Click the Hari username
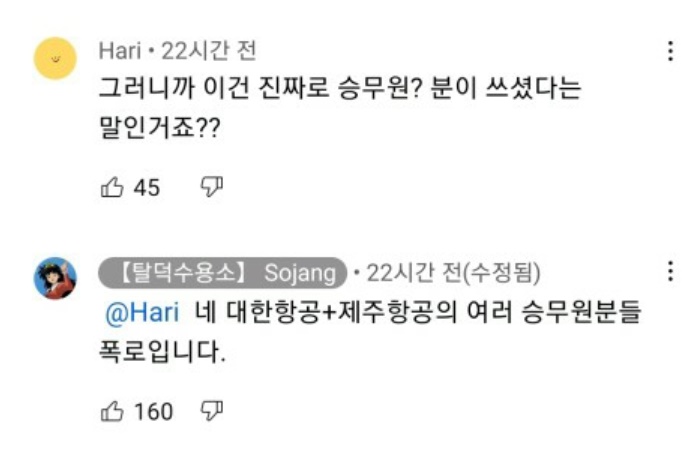Viewport: 689px width, 449px height. pos(120,50)
